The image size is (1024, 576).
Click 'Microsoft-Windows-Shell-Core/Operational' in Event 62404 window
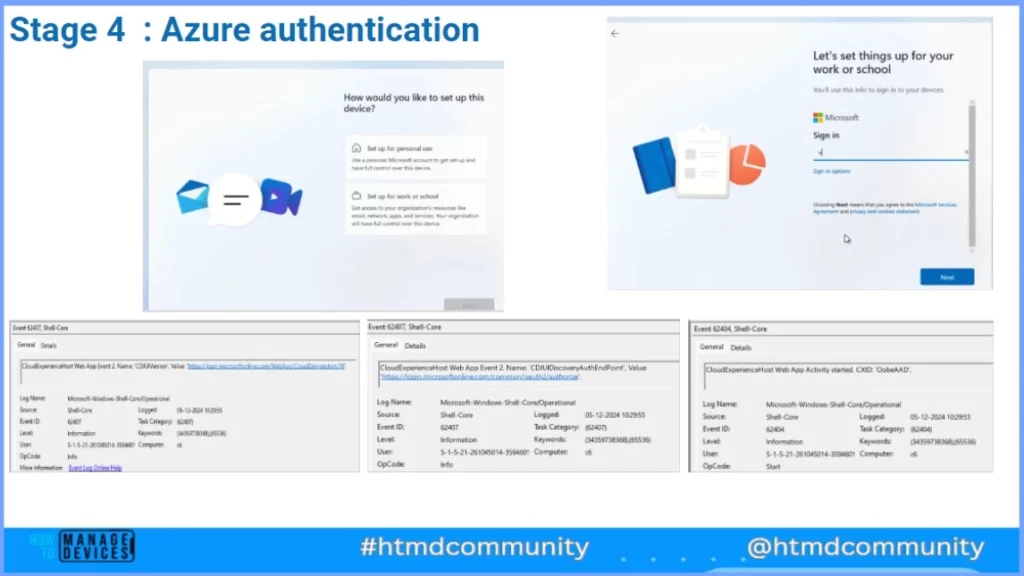point(833,404)
